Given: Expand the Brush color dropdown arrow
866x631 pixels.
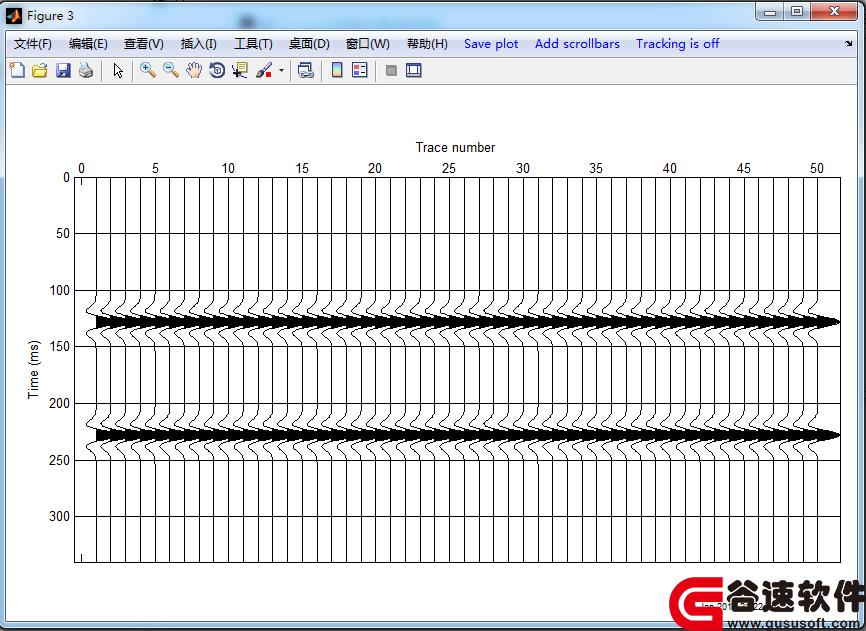Looking at the screenshot, I should click(x=281, y=70).
